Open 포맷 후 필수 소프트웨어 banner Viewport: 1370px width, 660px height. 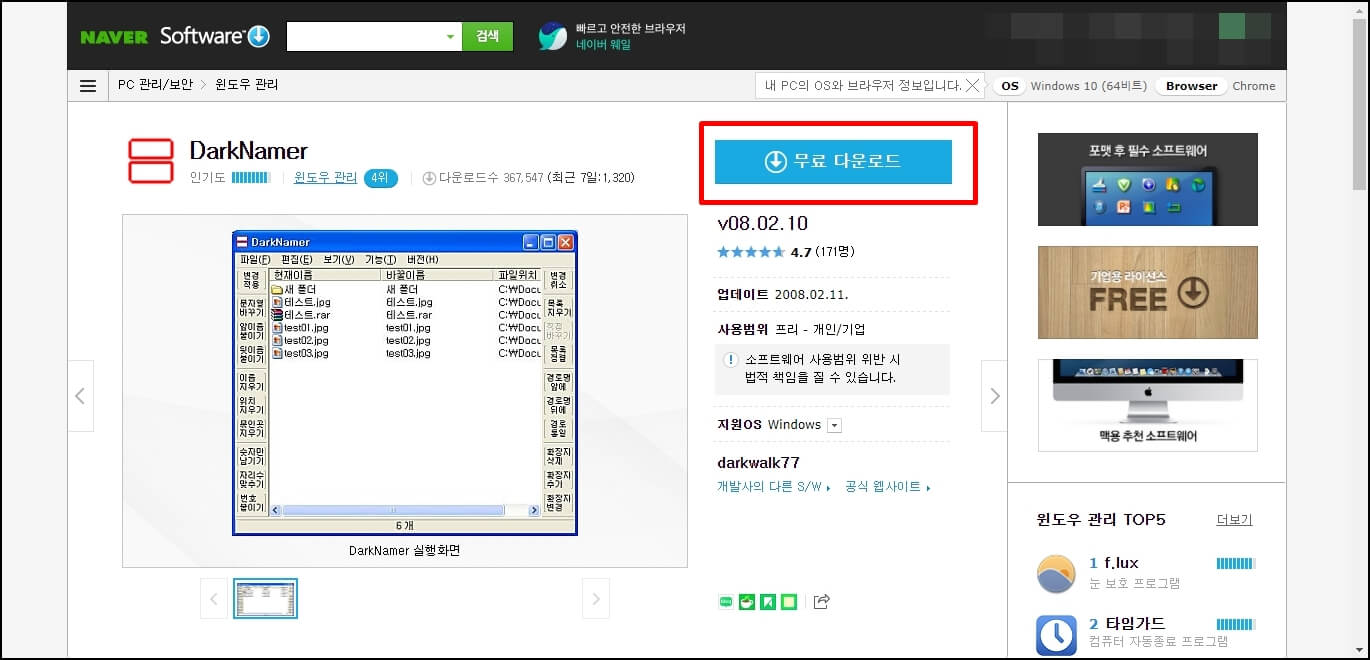click(1147, 179)
